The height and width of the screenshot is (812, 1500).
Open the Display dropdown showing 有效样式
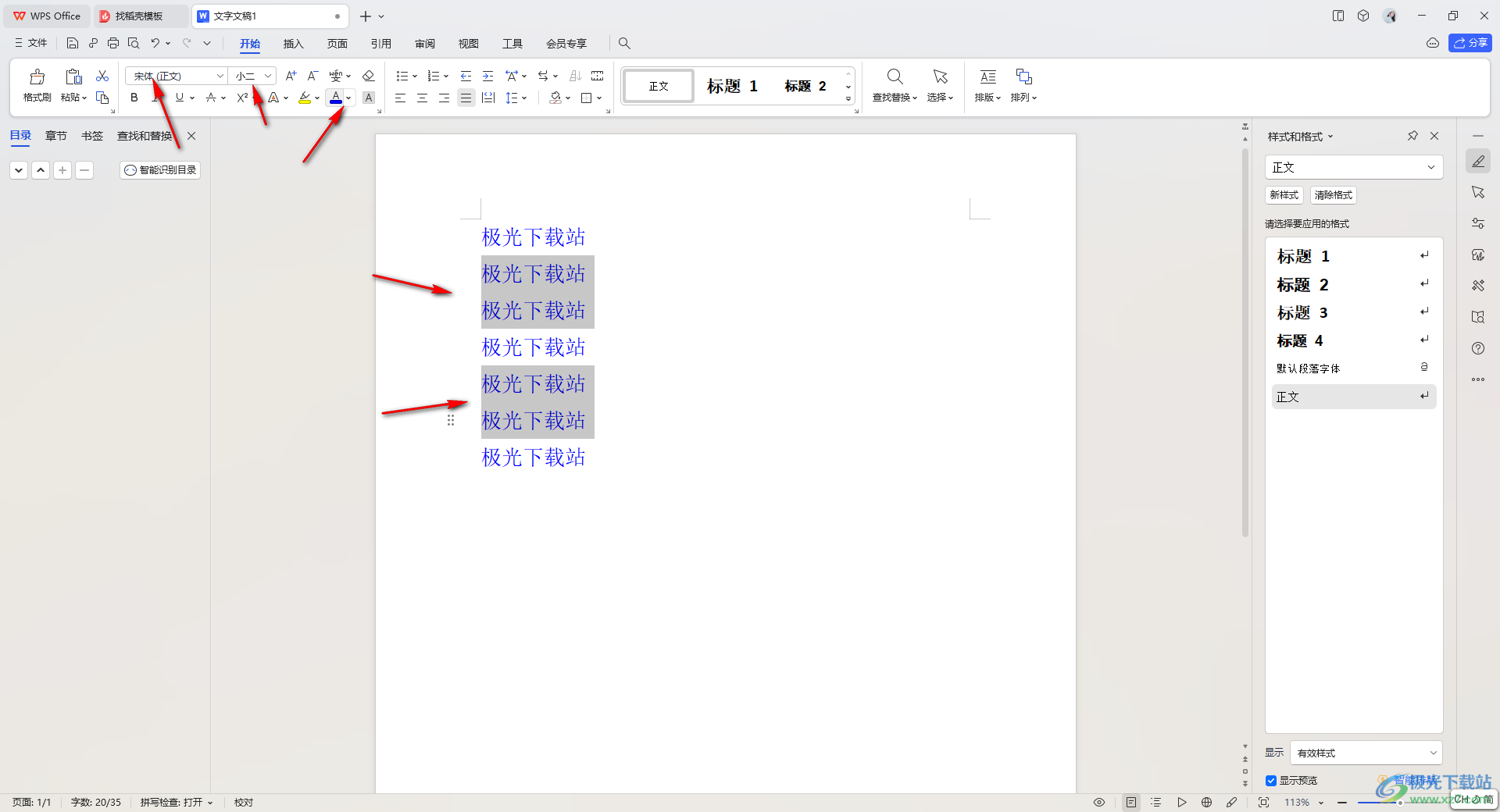coord(1366,753)
